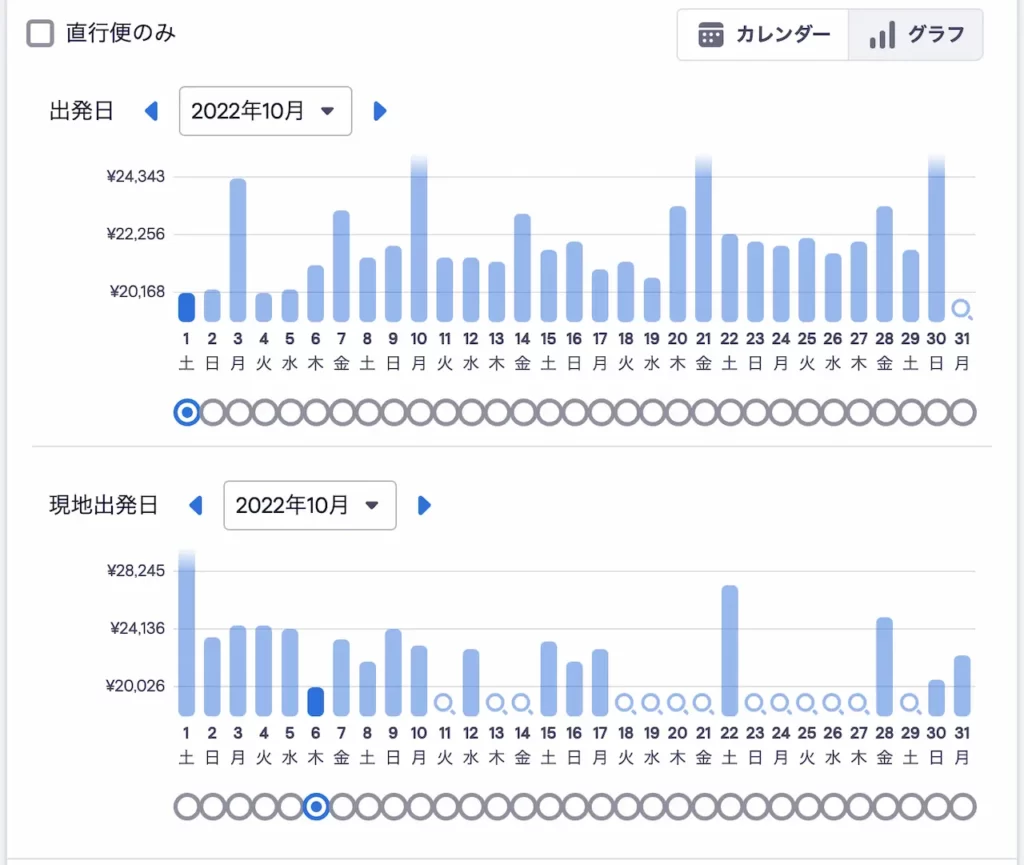Click 出発日 price bar for day 1

[x=187, y=307]
